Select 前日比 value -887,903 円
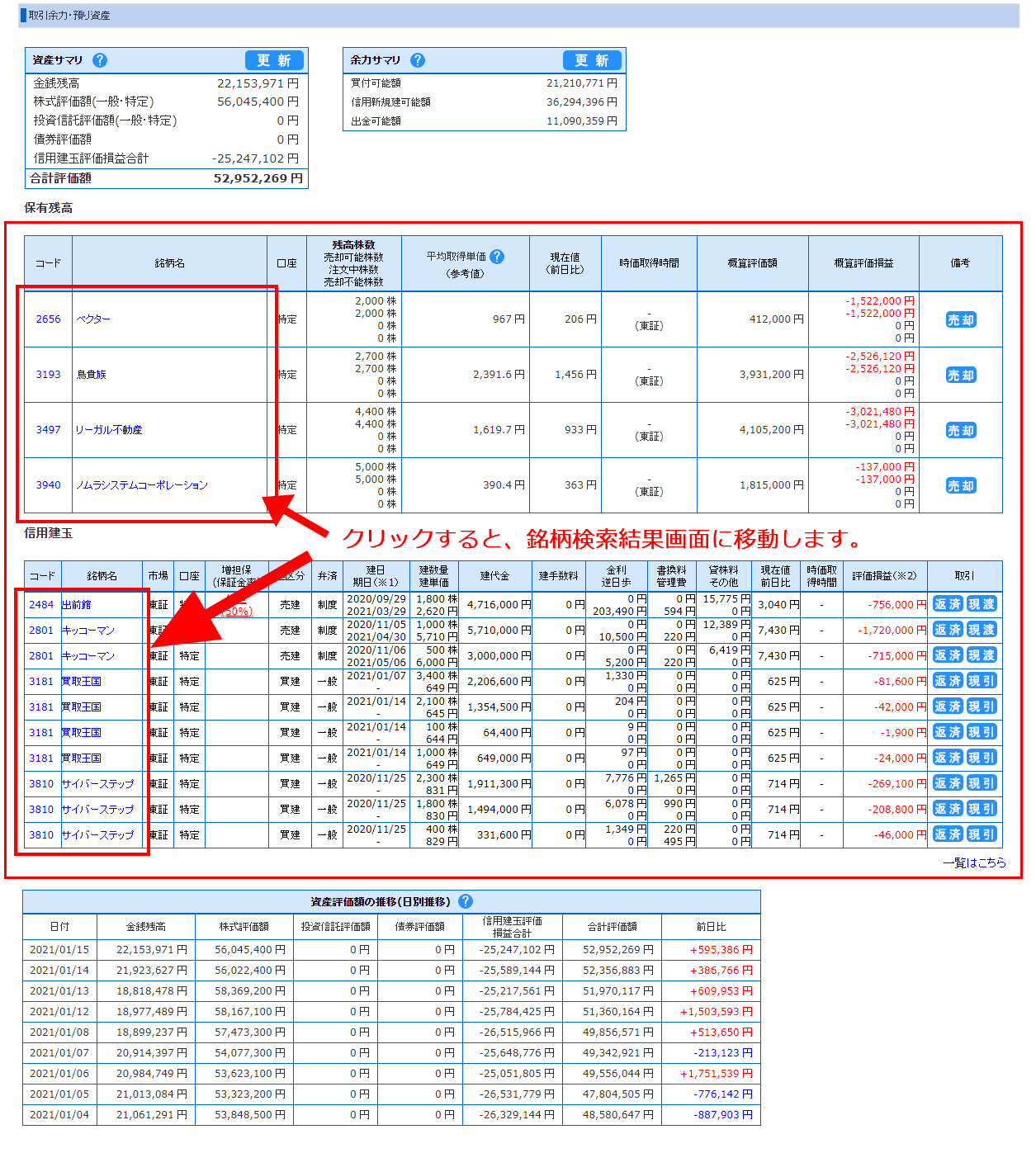This screenshot has height=1153, width=1036. point(723,1115)
